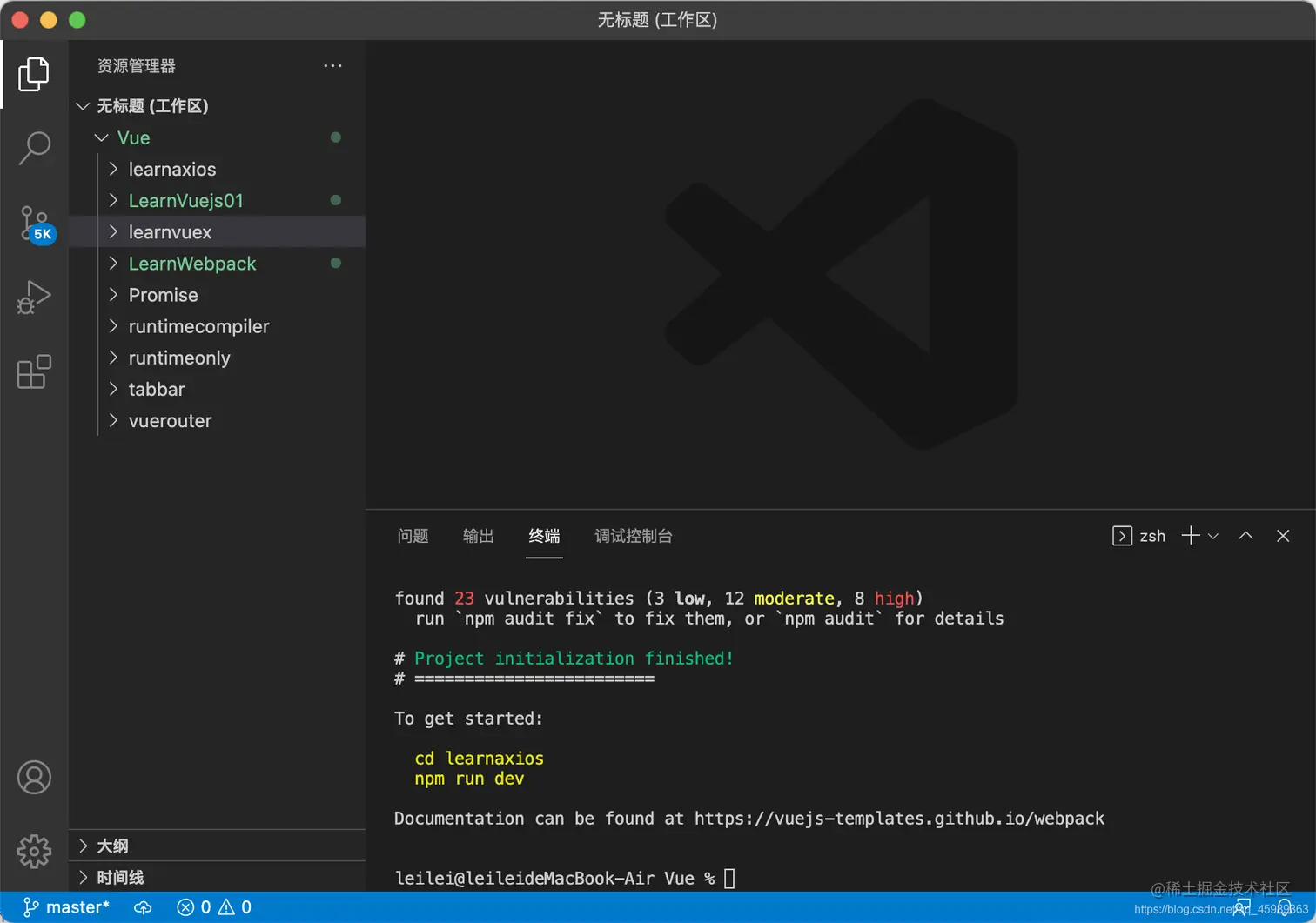Click the modified dot on LearnWebpack row
The height and width of the screenshot is (923, 1316).
[336, 264]
